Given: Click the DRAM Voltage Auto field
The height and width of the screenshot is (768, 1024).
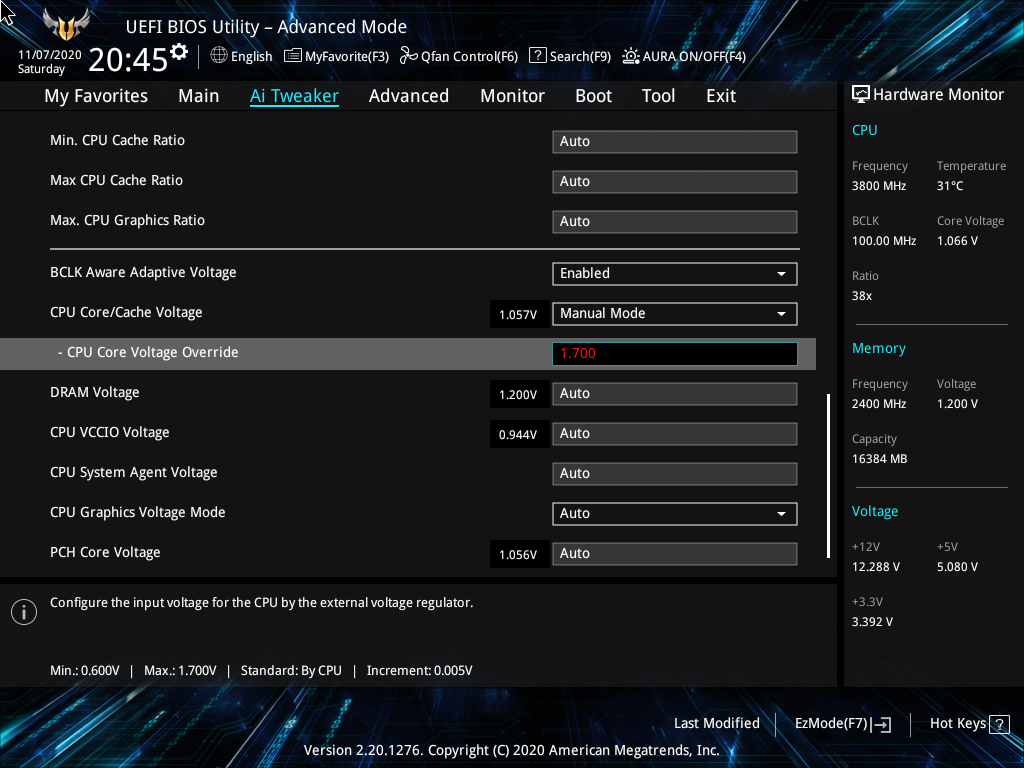Looking at the screenshot, I should (675, 394).
